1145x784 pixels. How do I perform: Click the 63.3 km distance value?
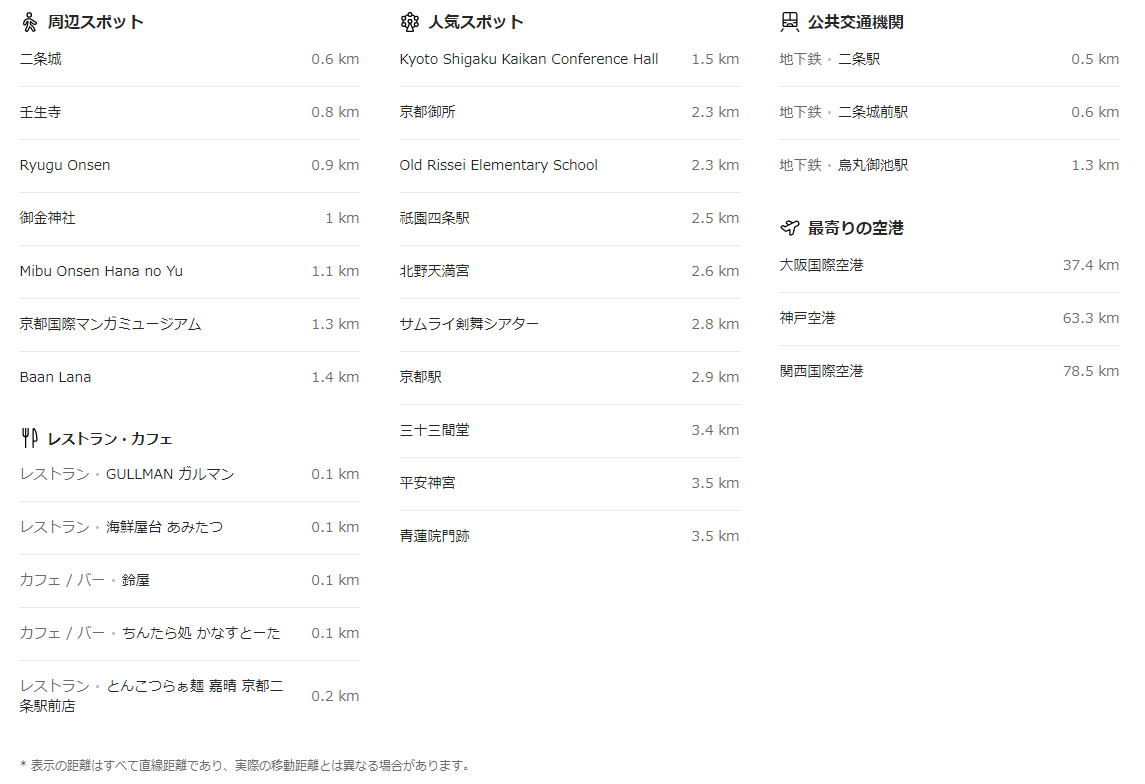pyautogui.click(x=1091, y=318)
